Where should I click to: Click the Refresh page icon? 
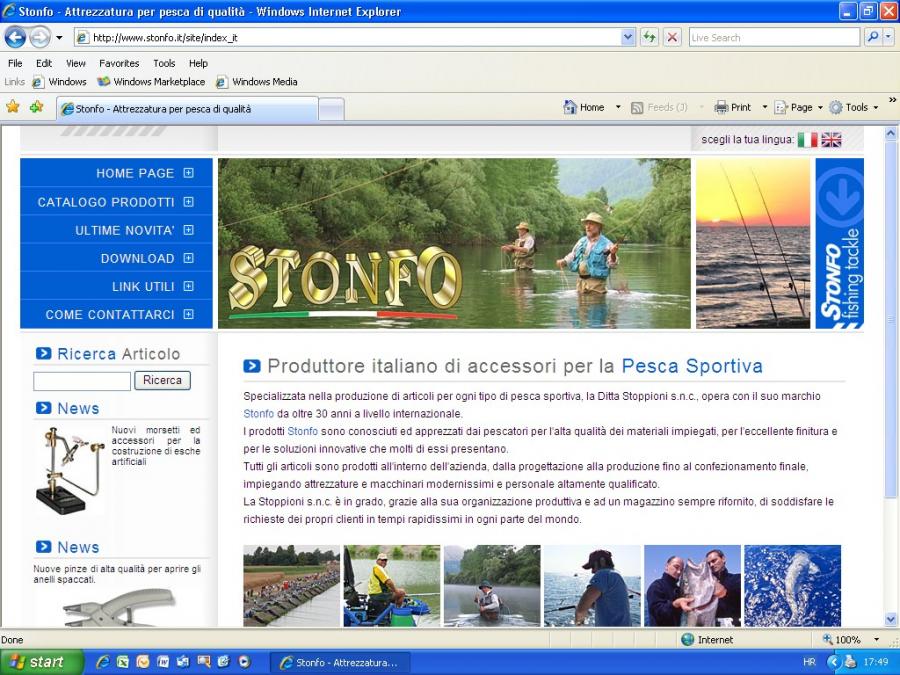(650, 37)
